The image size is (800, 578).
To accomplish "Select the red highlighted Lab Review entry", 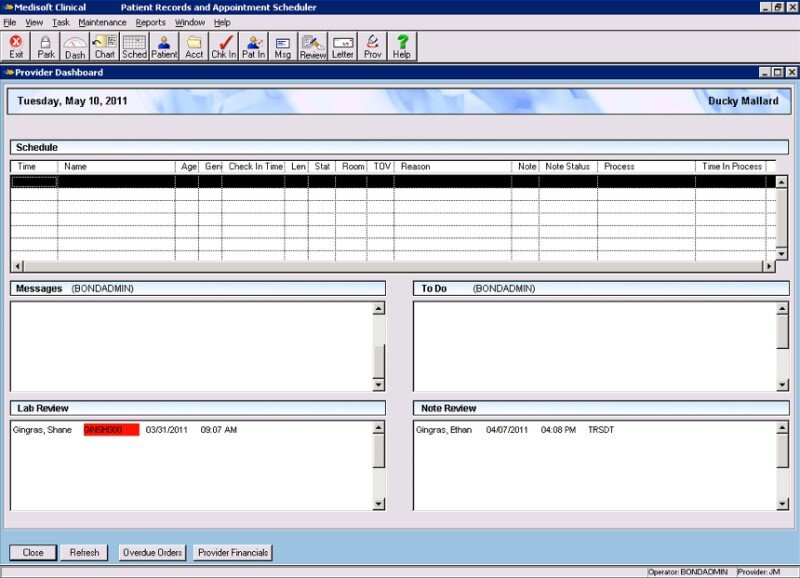I will tap(111, 430).
